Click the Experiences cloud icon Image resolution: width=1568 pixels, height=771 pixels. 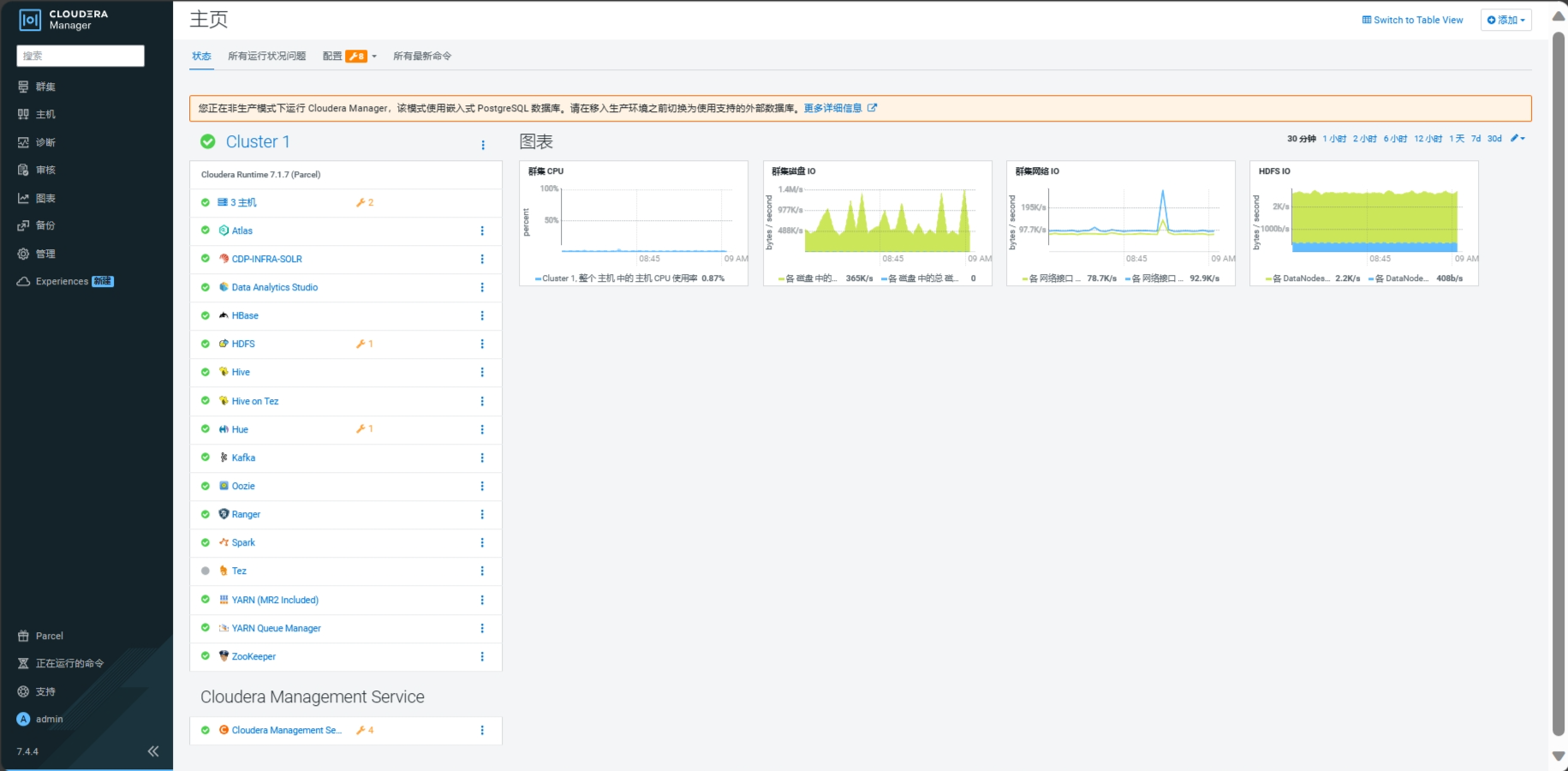click(23, 281)
